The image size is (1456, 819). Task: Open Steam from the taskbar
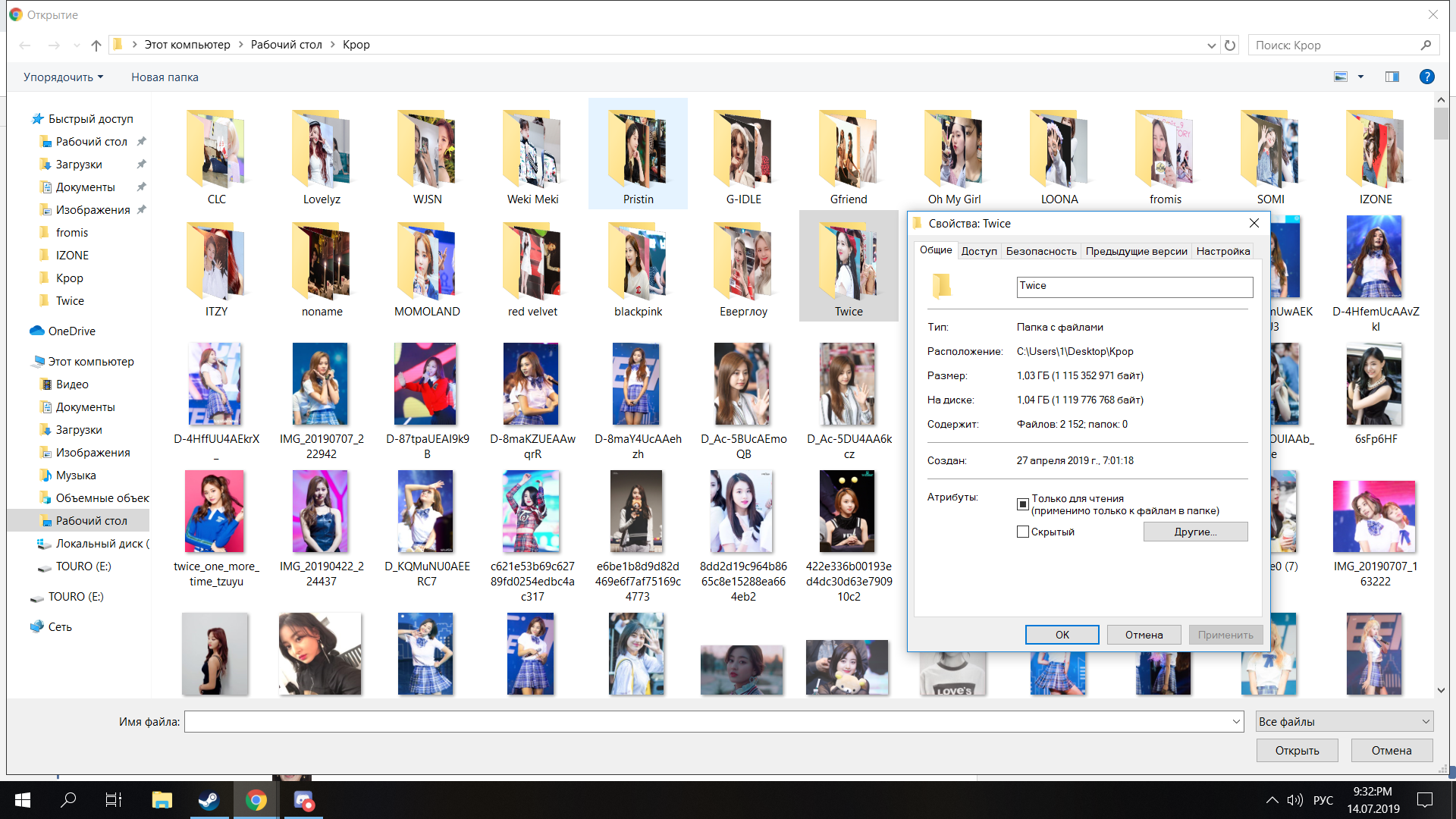coord(209,800)
